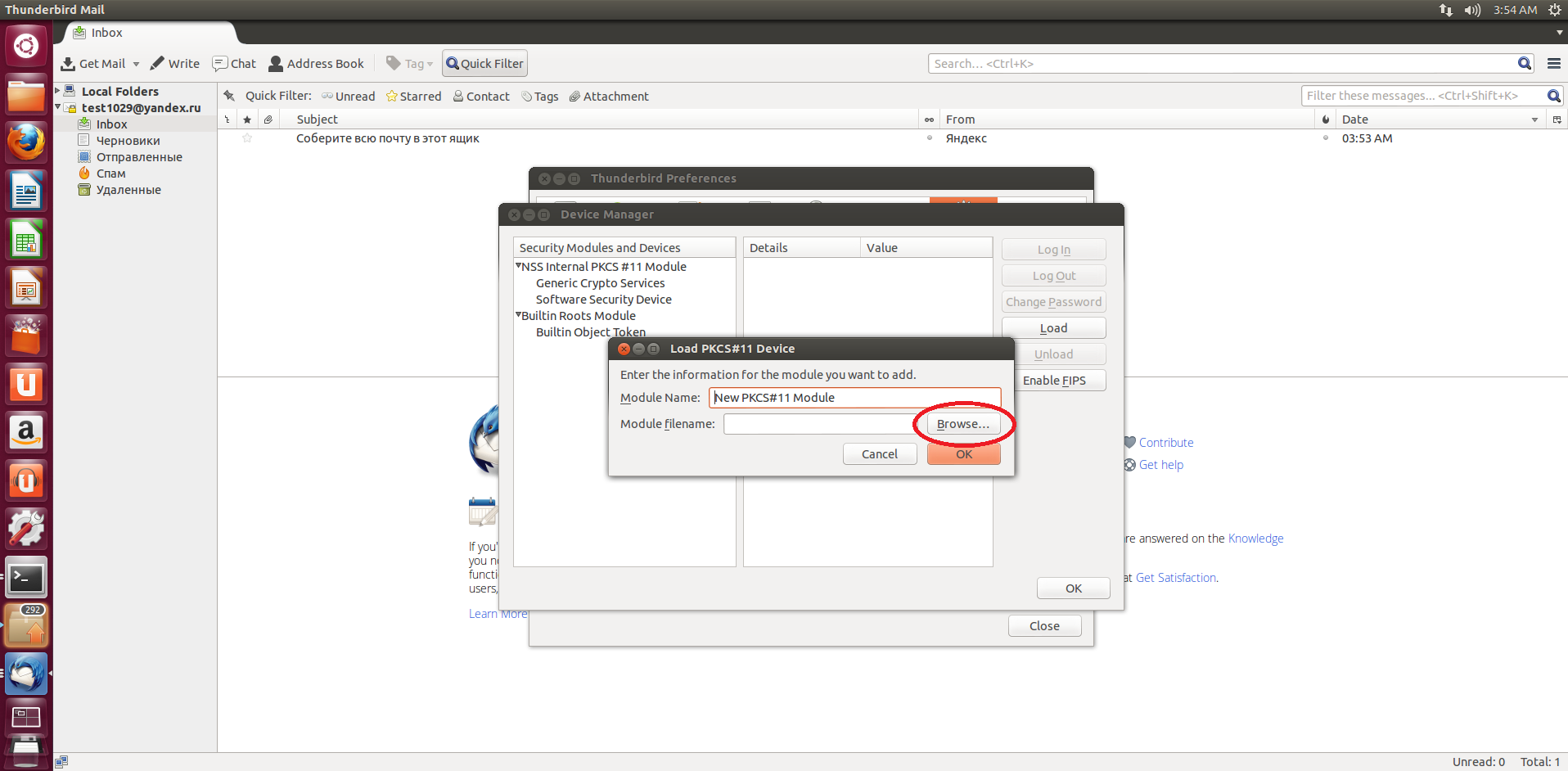Open the Thunderbird hamburger menu
The height and width of the screenshot is (771, 1568).
[x=1553, y=63]
